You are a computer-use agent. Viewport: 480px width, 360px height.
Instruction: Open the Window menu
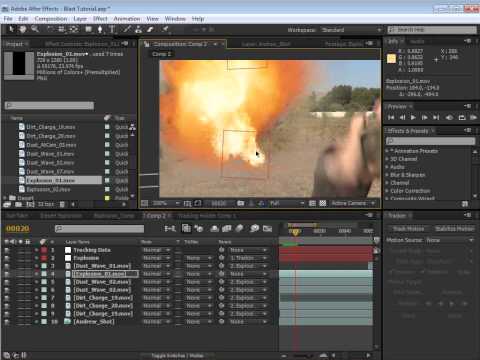pyautogui.click(x=175, y=19)
